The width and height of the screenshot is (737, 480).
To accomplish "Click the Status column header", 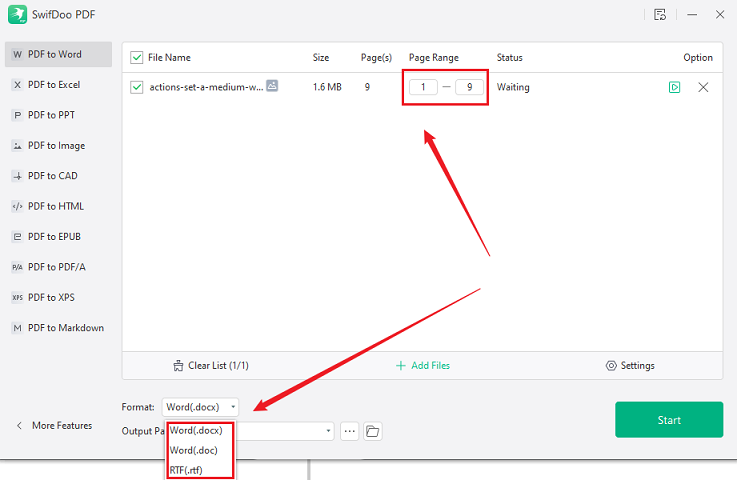I will 510,57.
